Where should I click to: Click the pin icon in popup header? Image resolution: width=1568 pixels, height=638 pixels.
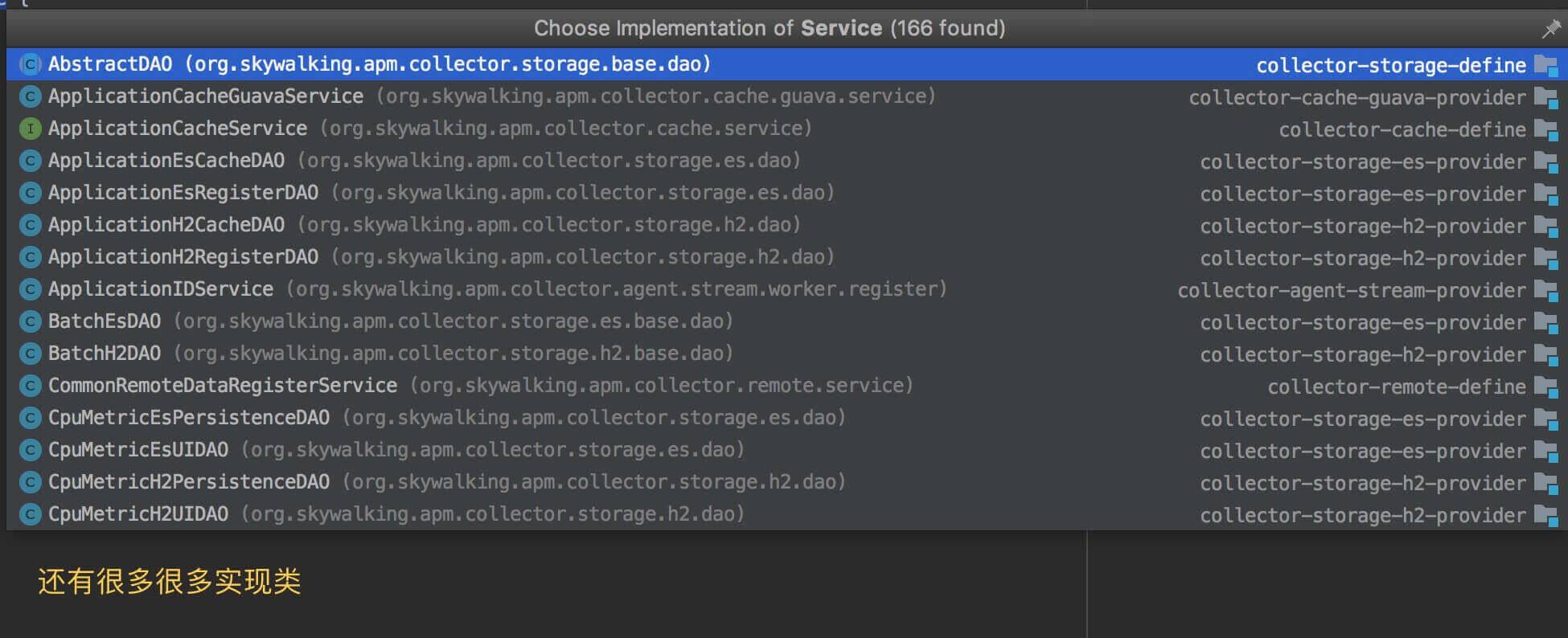point(1550,29)
